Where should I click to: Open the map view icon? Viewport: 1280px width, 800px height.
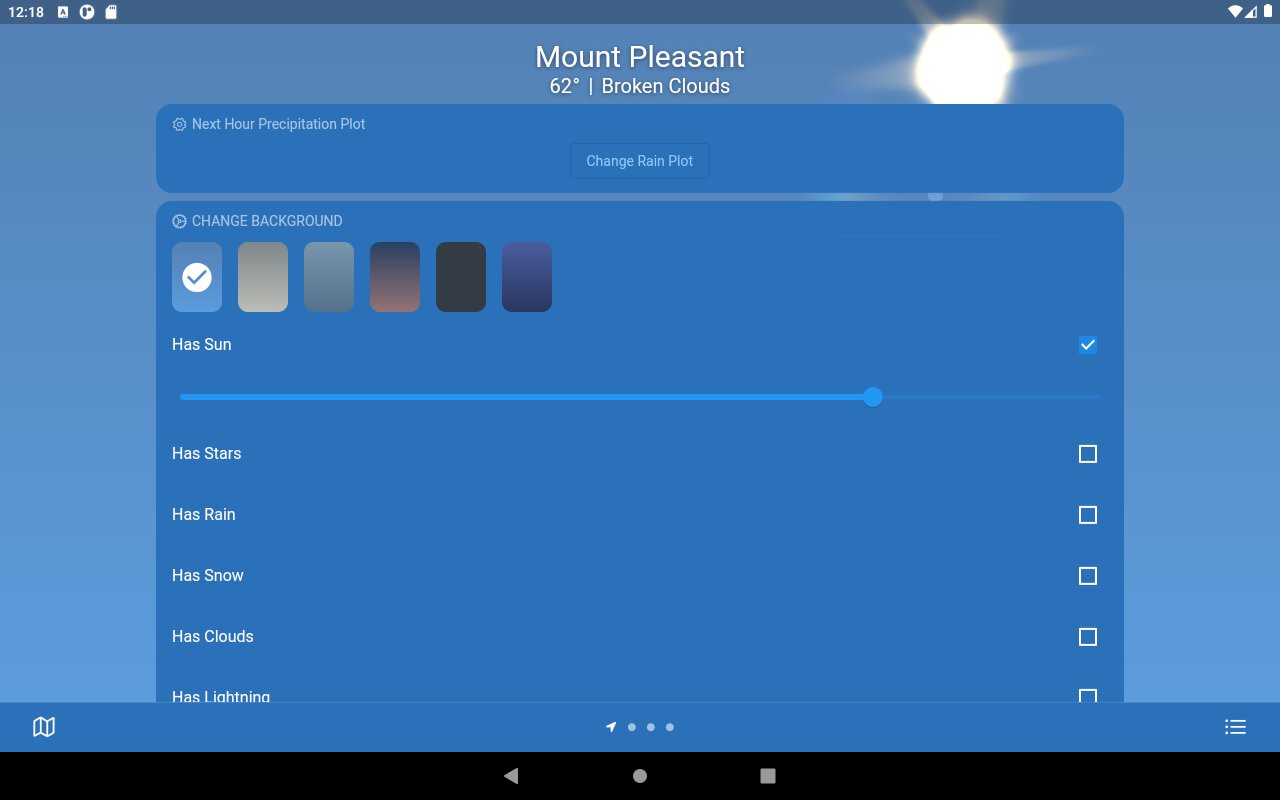click(44, 727)
